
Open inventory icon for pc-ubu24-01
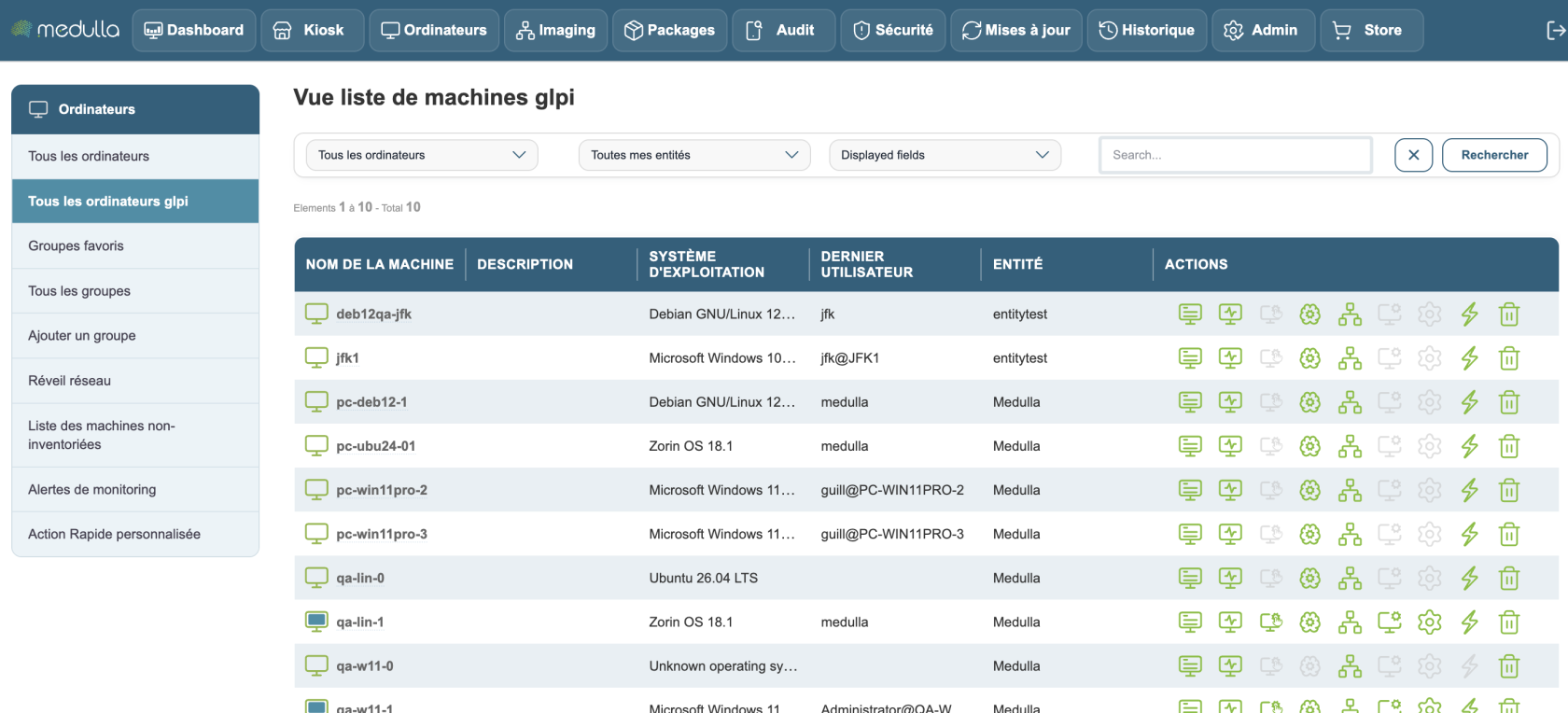coord(1190,446)
